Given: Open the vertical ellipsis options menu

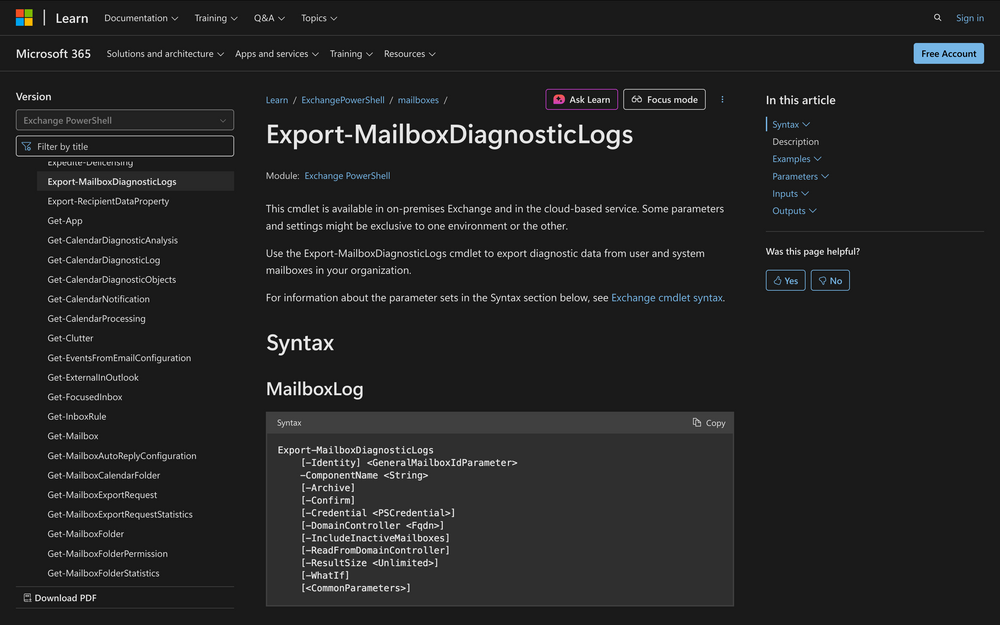Looking at the screenshot, I should point(722,99).
